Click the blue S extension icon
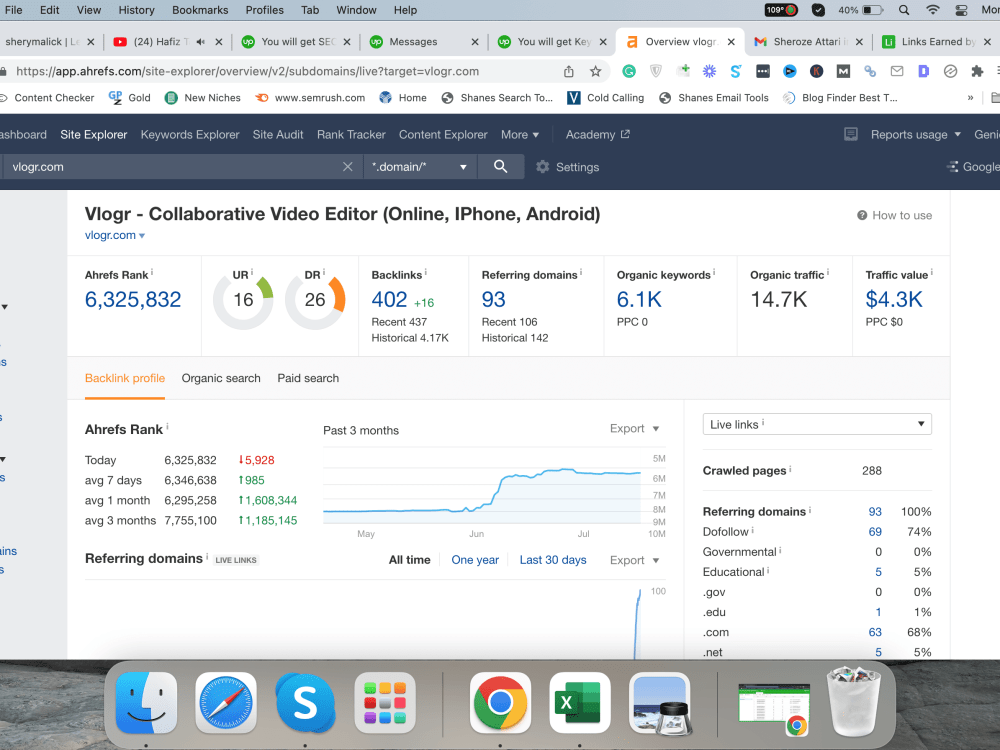1000x750 pixels. (736, 71)
